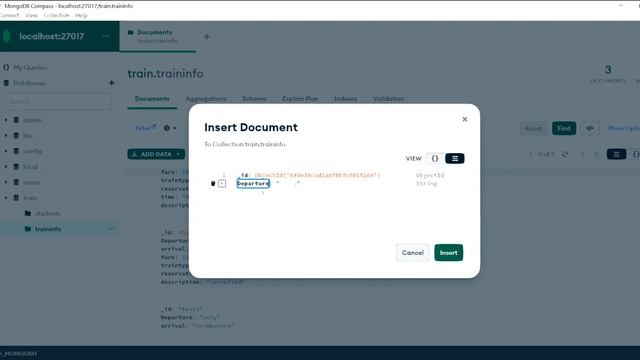Open the ADD DATA dropdown
Screen dimensions: 640x360
point(156,154)
